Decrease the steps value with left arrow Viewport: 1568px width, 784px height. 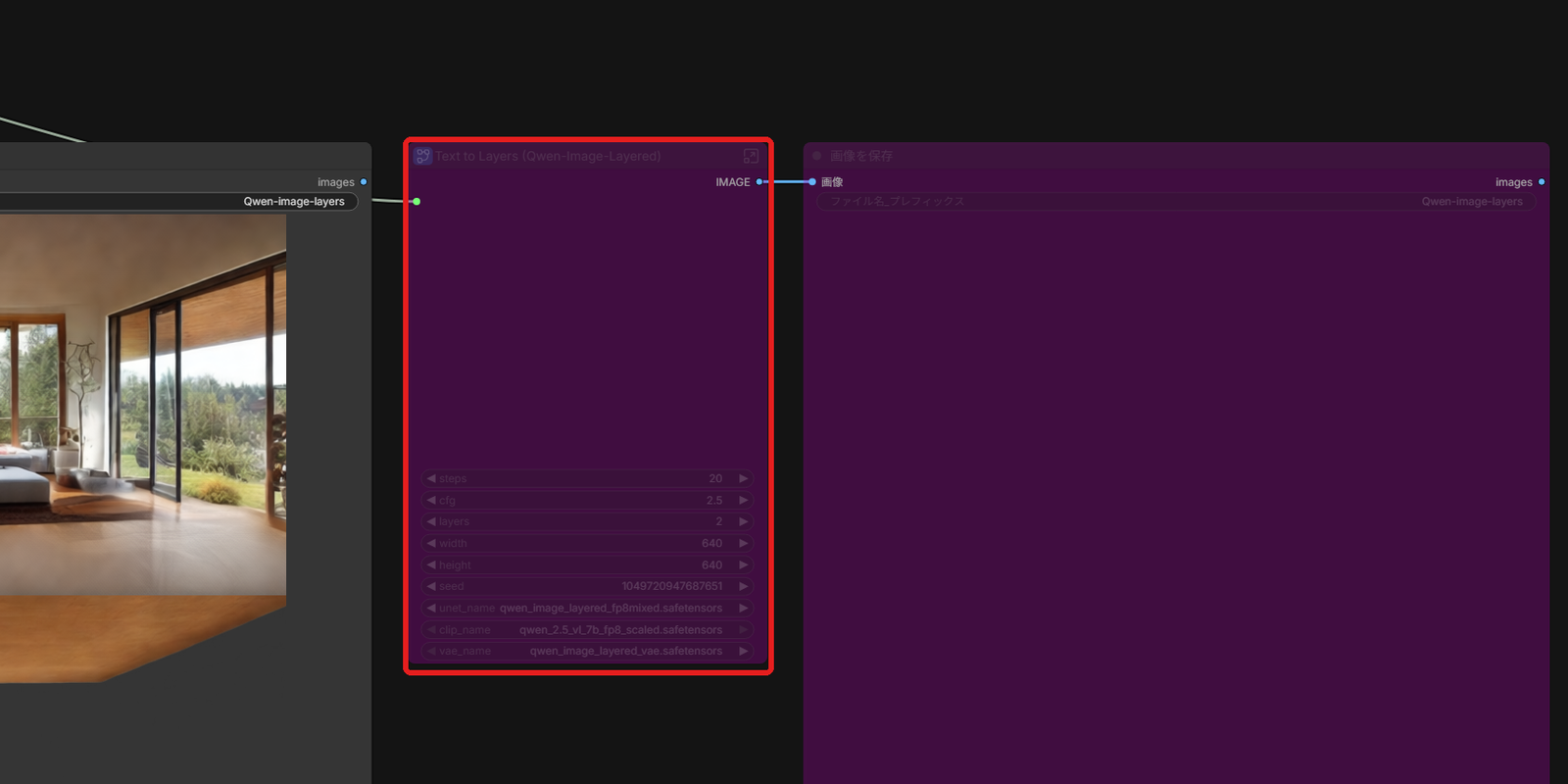[x=431, y=478]
